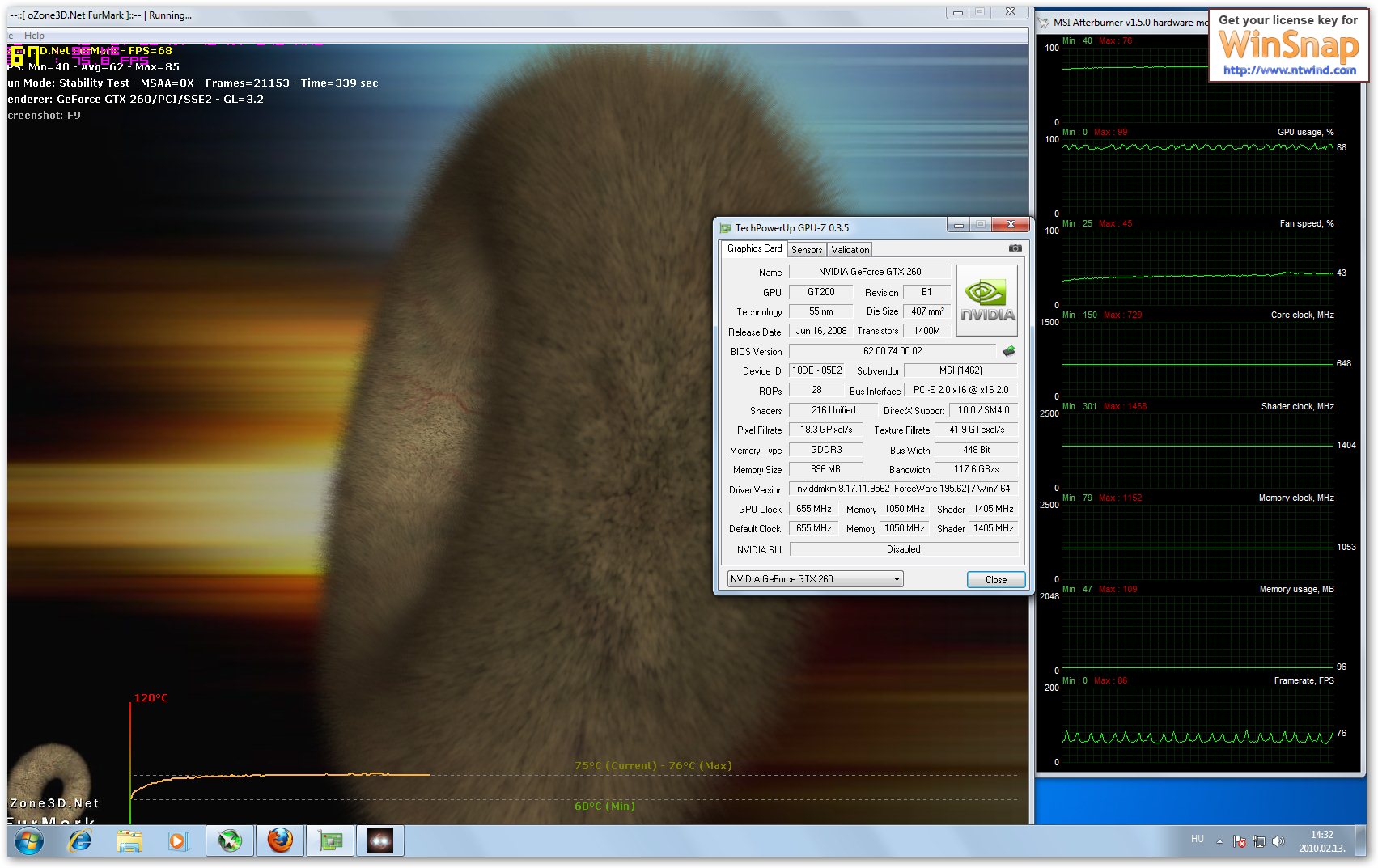
Task: Click the Close button in GPU-Z
Action: tap(996, 580)
